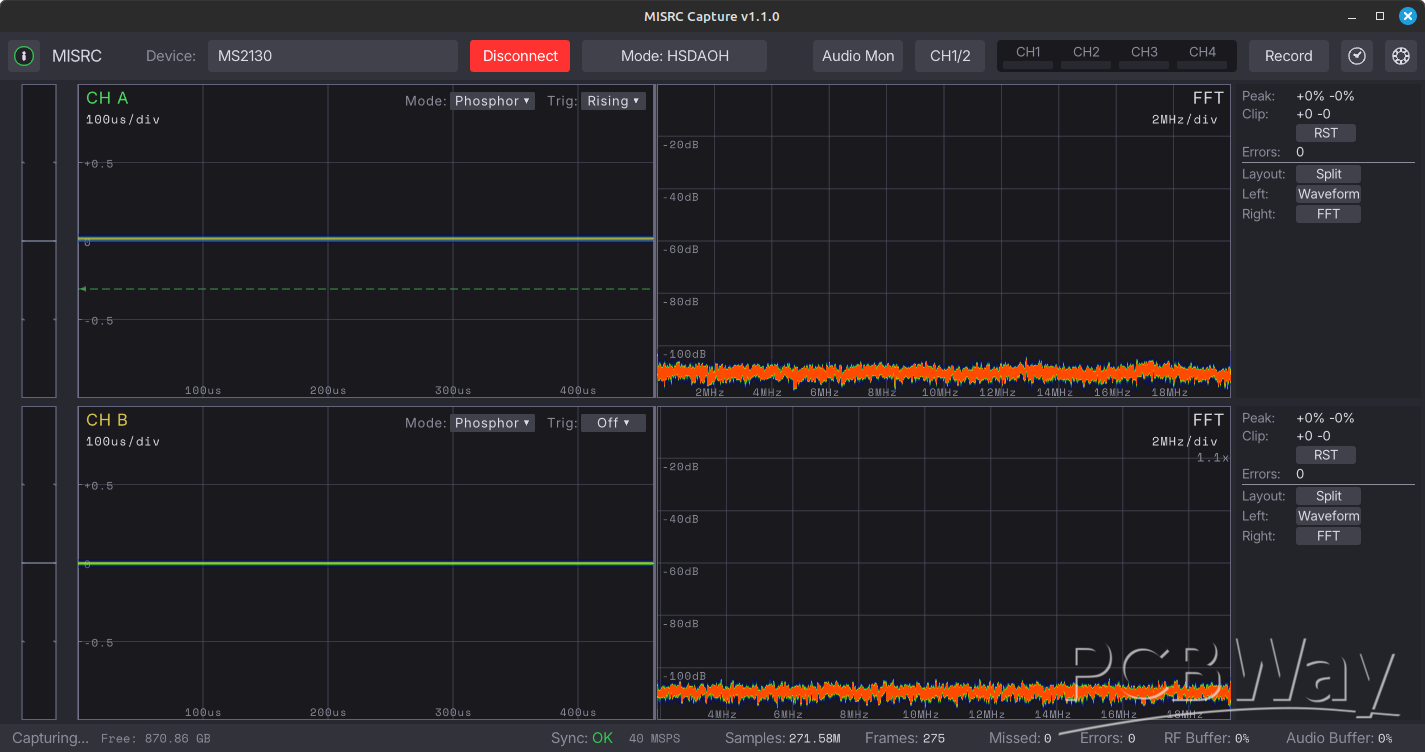Change CH A right view FFT button
Viewport: 1425px width, 752px height.
(1328, 214)
